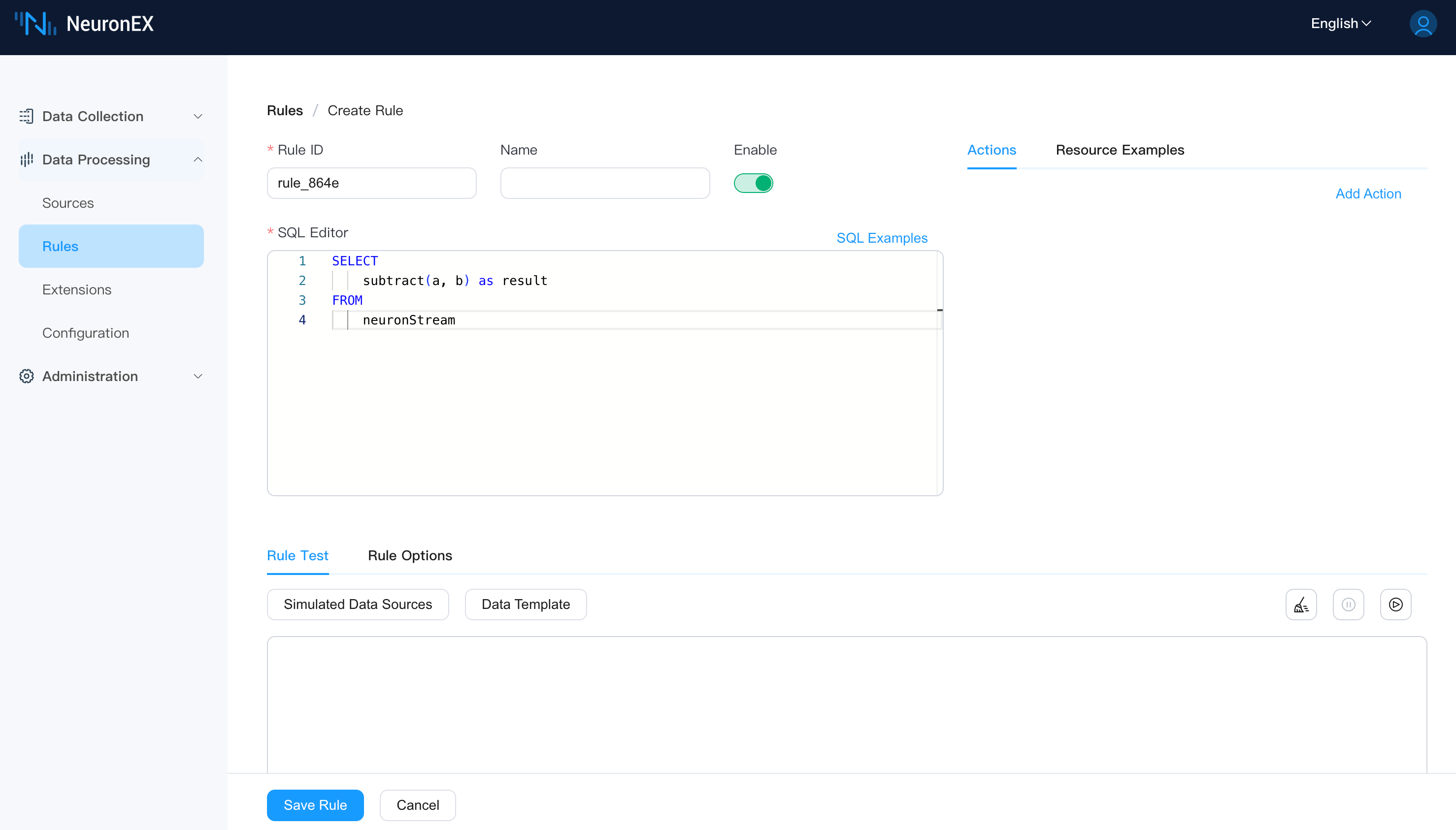
Task: Click the Administration gear icon
Action: tap(26, 376)
